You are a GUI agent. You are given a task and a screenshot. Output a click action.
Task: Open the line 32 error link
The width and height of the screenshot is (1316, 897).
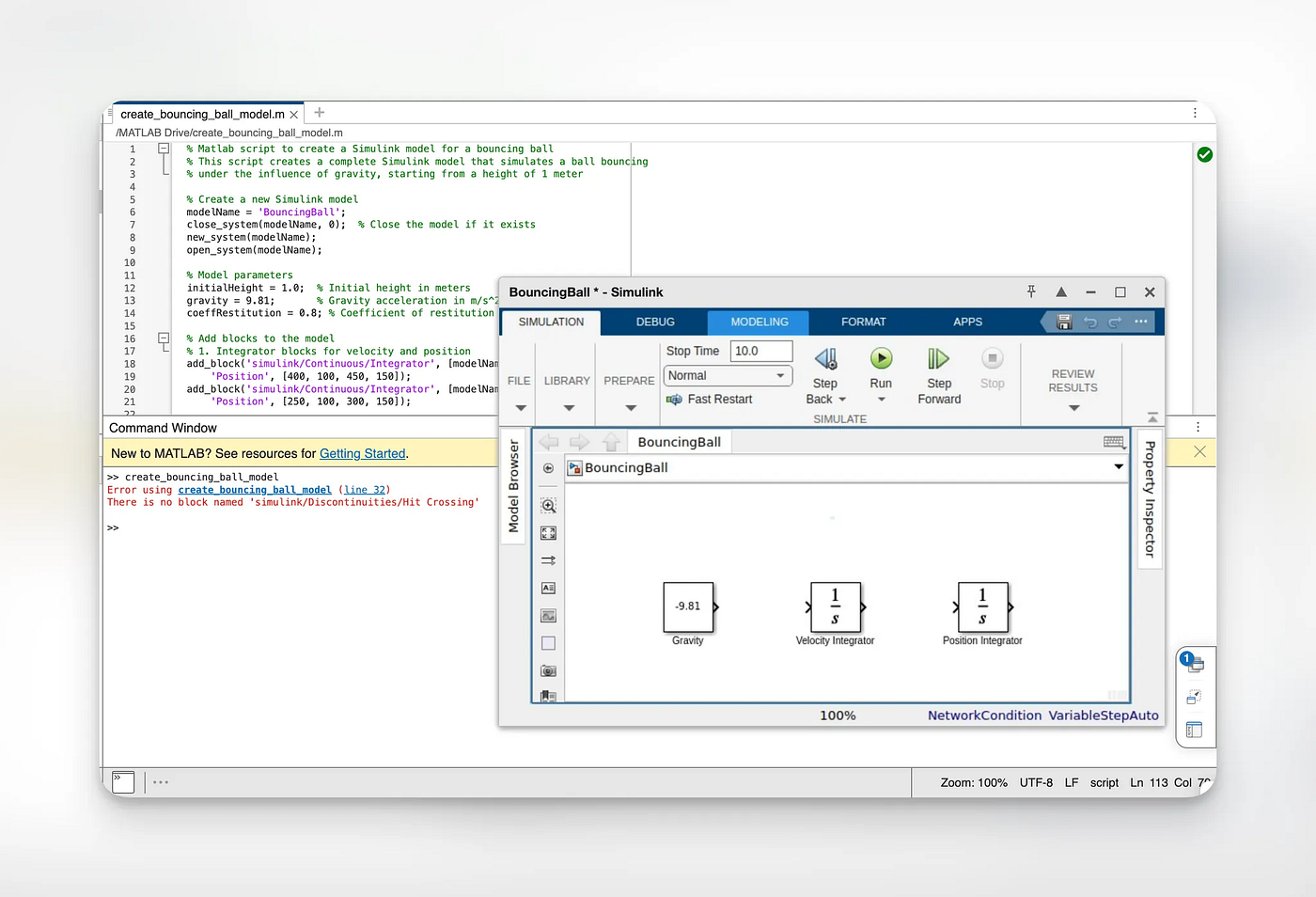[x=365, y=490]
